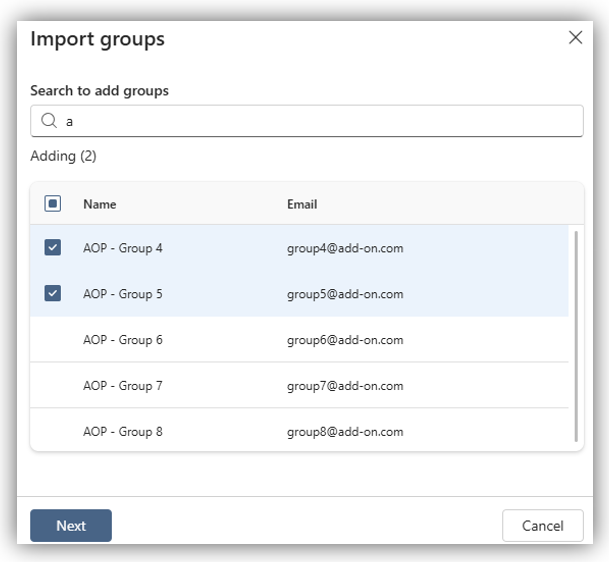Focus the search to add groups field

pos(320,121)
